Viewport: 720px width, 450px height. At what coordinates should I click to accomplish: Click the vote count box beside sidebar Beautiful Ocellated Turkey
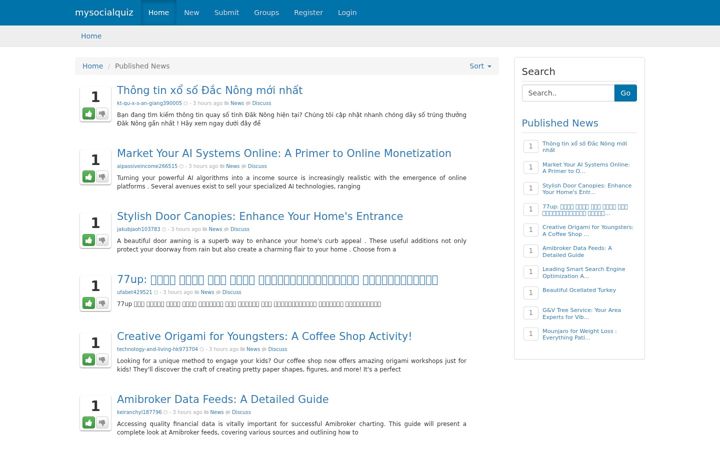pos(530,292)
